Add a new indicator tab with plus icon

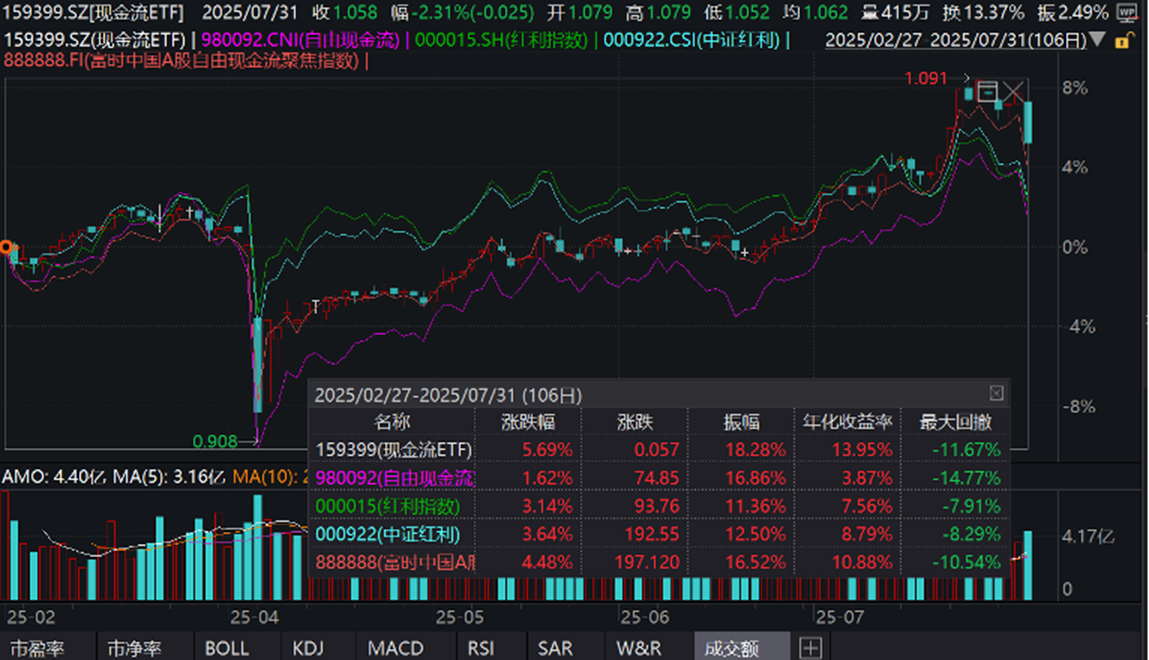tap(810, 648)
